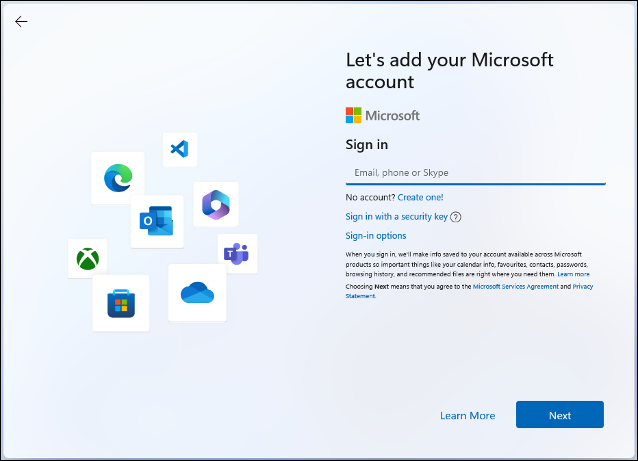Click the back arrow button

point(21,21)
